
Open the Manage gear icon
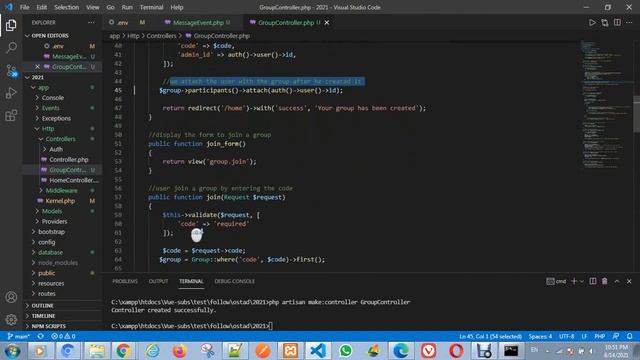11,319
